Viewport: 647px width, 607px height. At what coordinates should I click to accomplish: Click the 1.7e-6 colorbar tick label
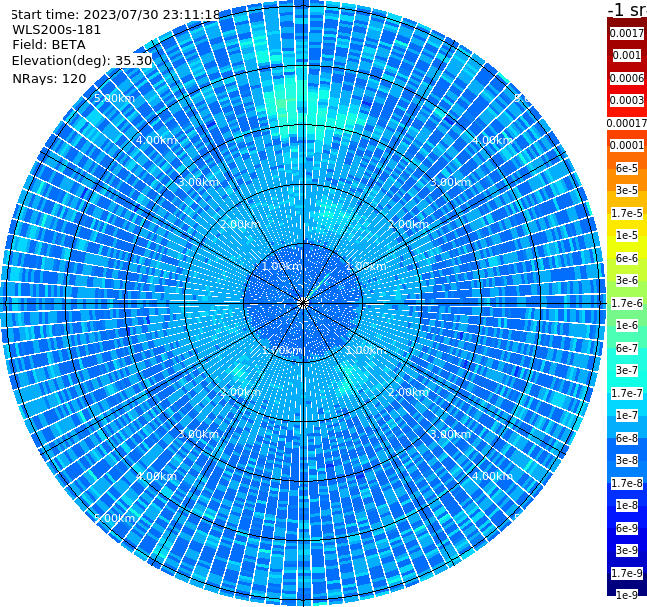tap(627, 303)
